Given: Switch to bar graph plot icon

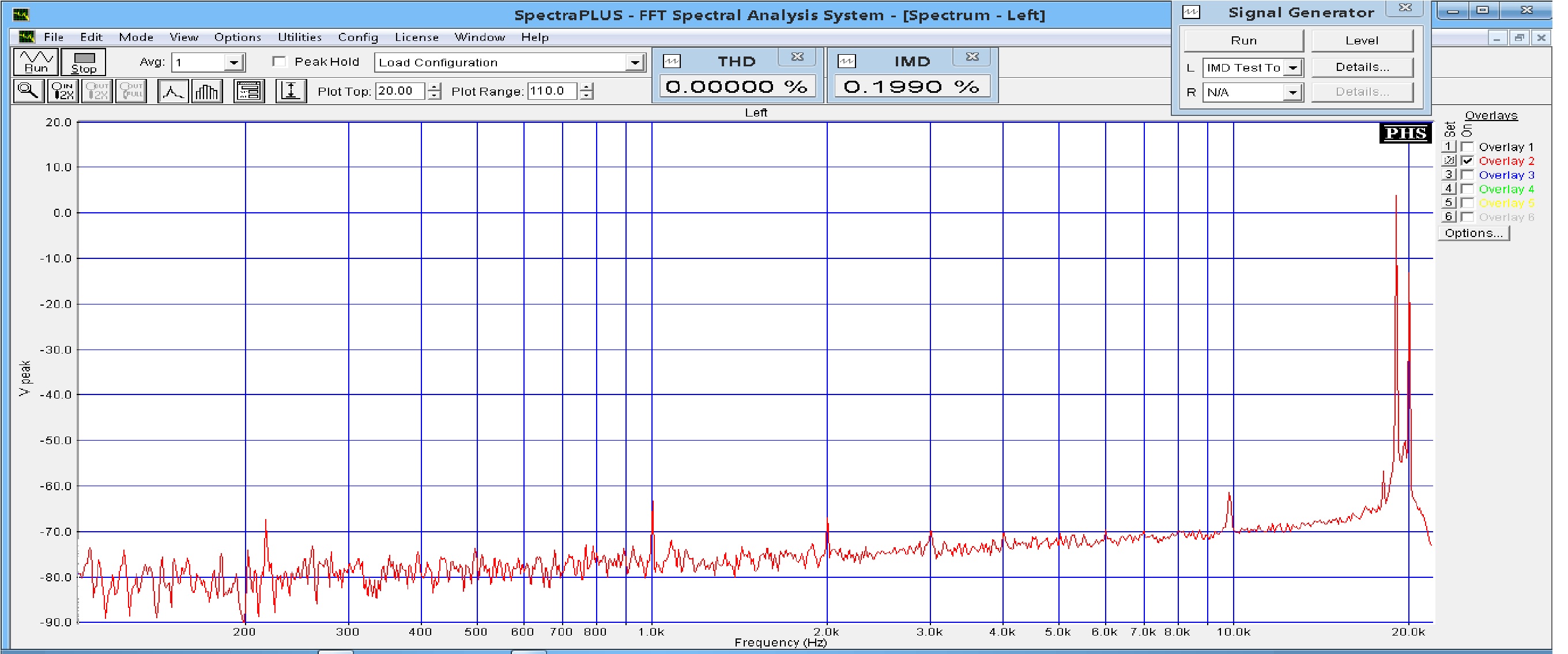Looking at the screenshot, I should [207, 91].
